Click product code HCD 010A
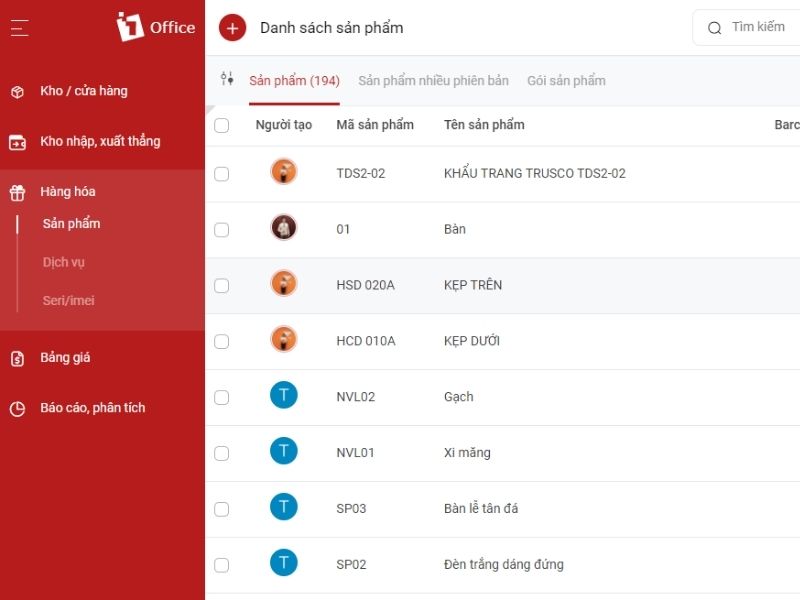Screen dimensions: 800x600 coord(366,341)
